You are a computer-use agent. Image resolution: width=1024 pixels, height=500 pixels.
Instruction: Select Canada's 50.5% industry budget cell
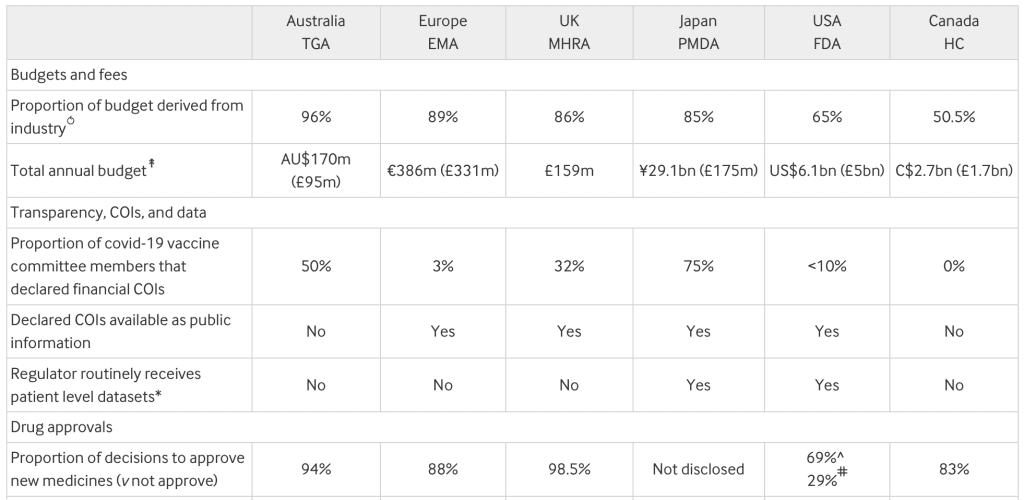pos(953,117)
